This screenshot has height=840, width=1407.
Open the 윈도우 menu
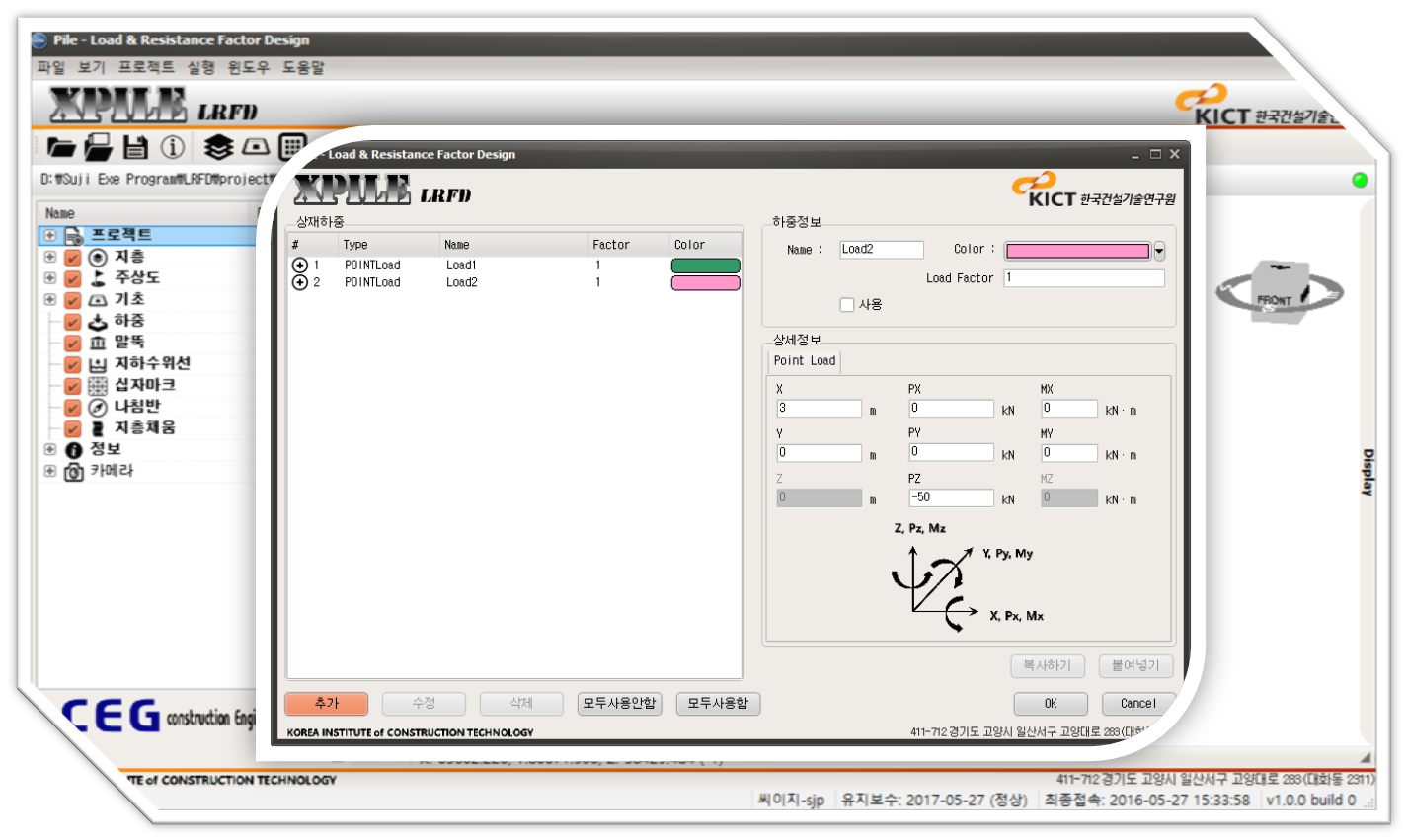[x=249, y=67]
